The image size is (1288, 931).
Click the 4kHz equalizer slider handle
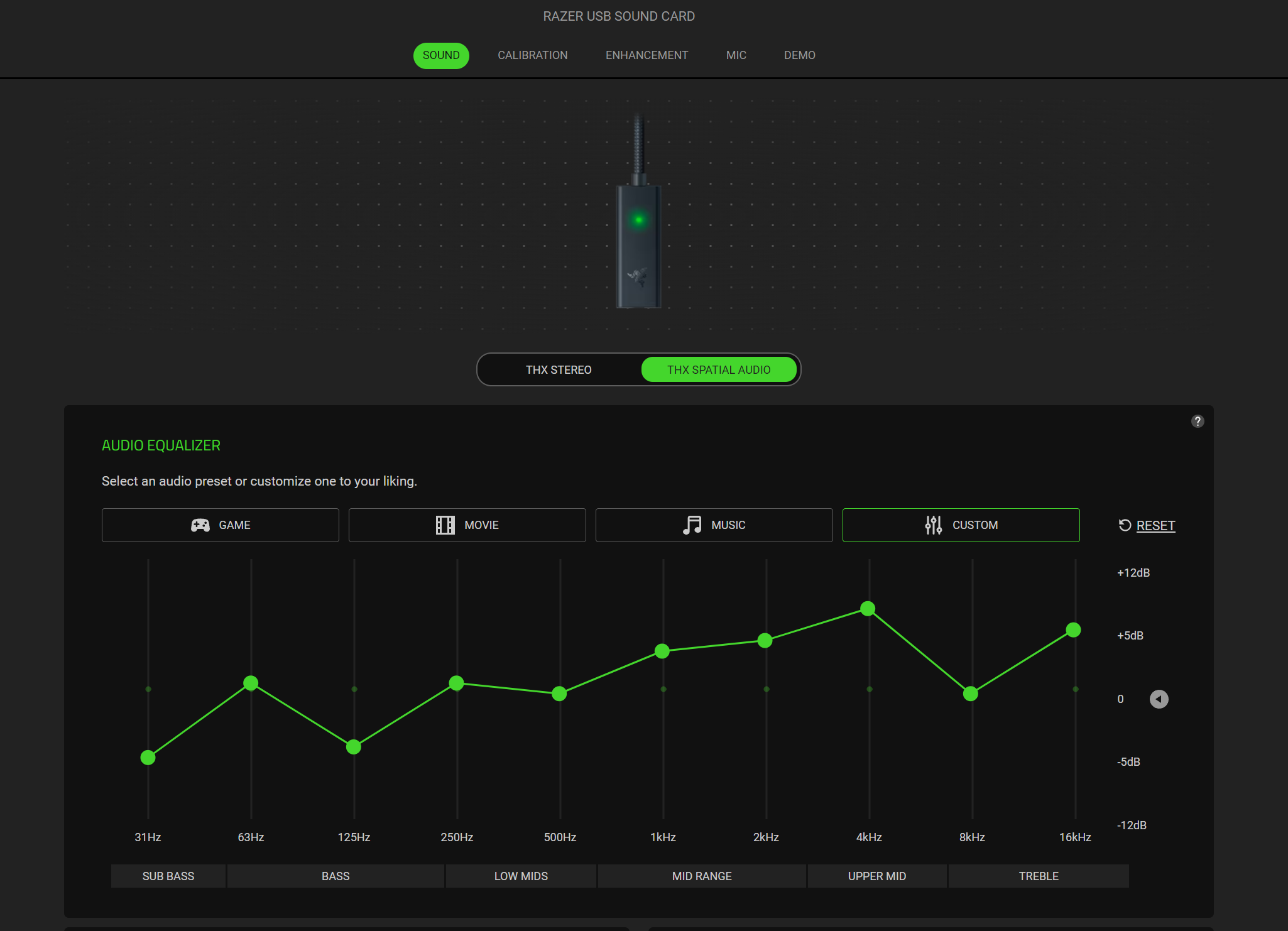pos(868,608)
